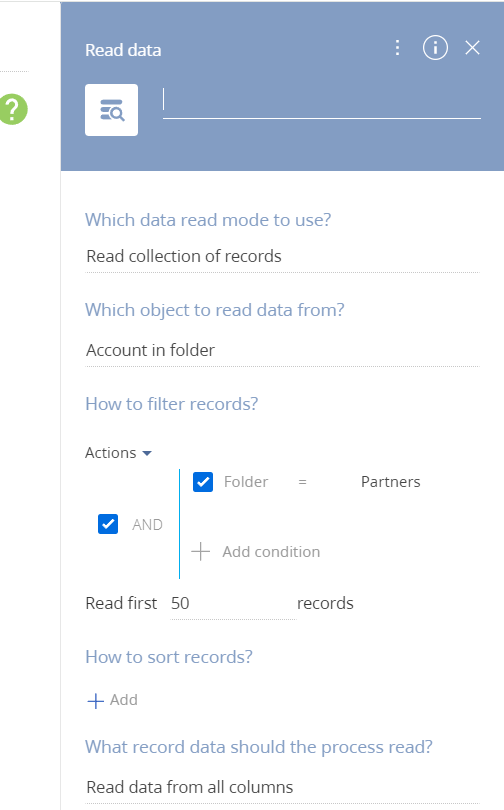
Task: Open the Account in folder object dropdown
Action: [x=282, y=350]
